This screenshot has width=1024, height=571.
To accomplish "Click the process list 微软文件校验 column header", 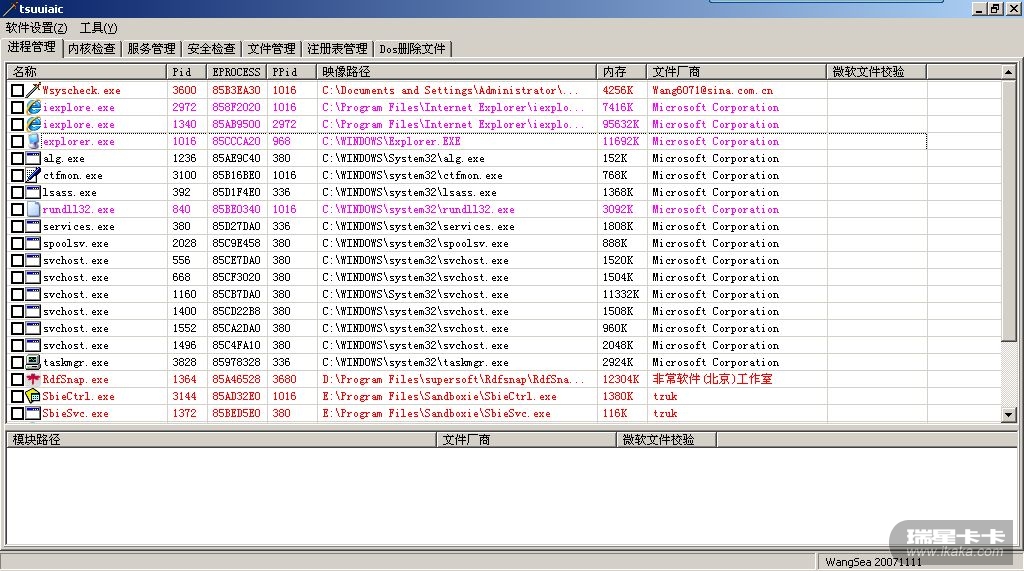I will click(877, 72).
